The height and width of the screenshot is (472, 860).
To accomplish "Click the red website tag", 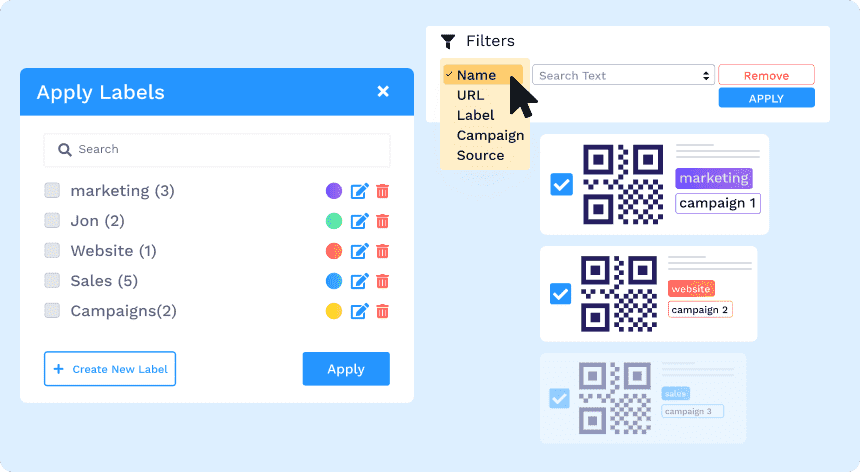I will (x=691, y=288).
